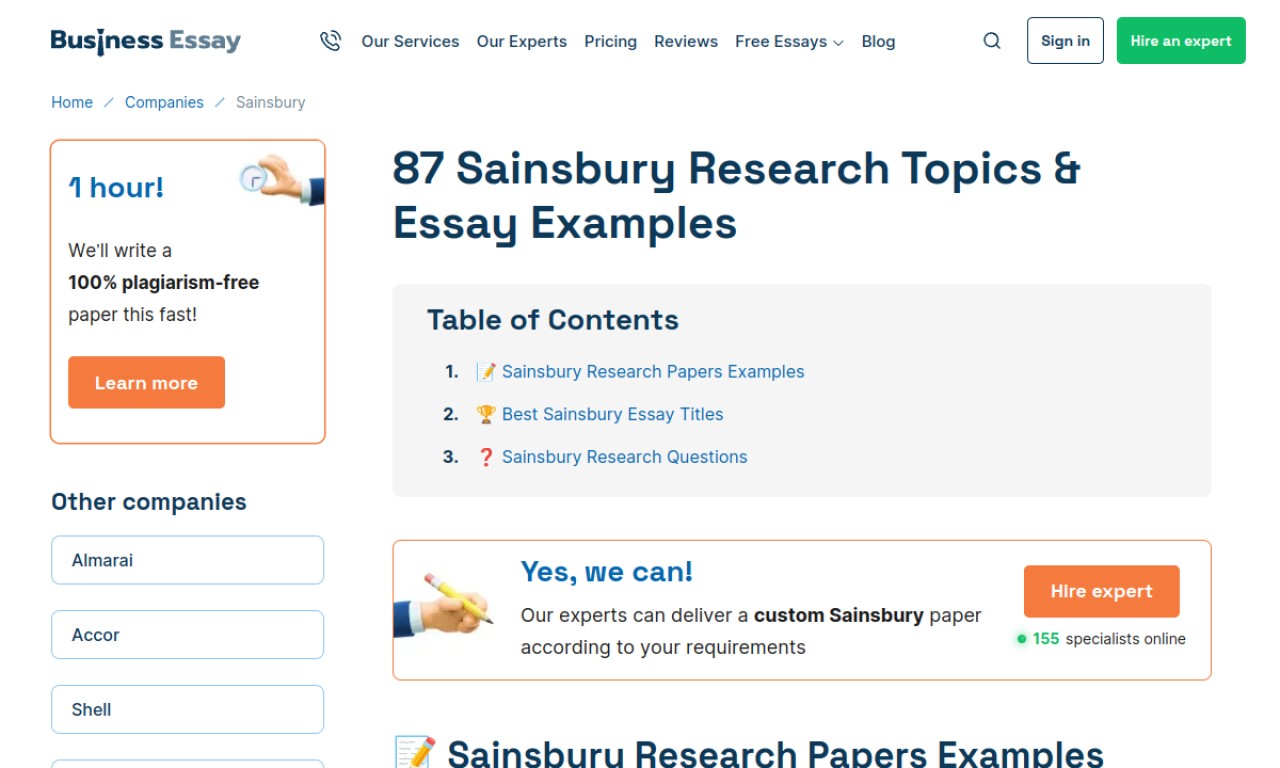Open Sainsbury Research Papers Examples link
The width and height of the screenshot is (1280, 768).
653,372
